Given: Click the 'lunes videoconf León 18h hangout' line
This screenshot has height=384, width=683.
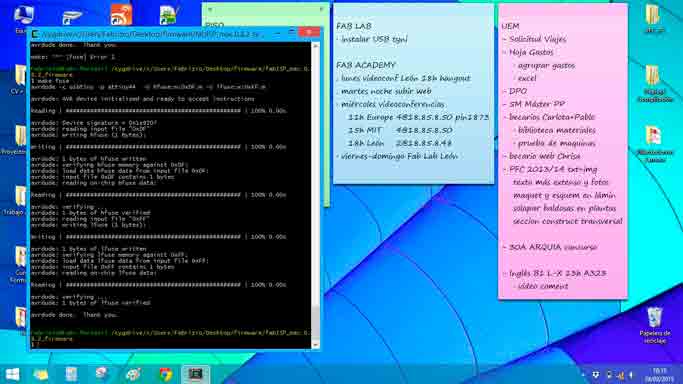Looking at the screenshot, I should click(x=405, y=78).
